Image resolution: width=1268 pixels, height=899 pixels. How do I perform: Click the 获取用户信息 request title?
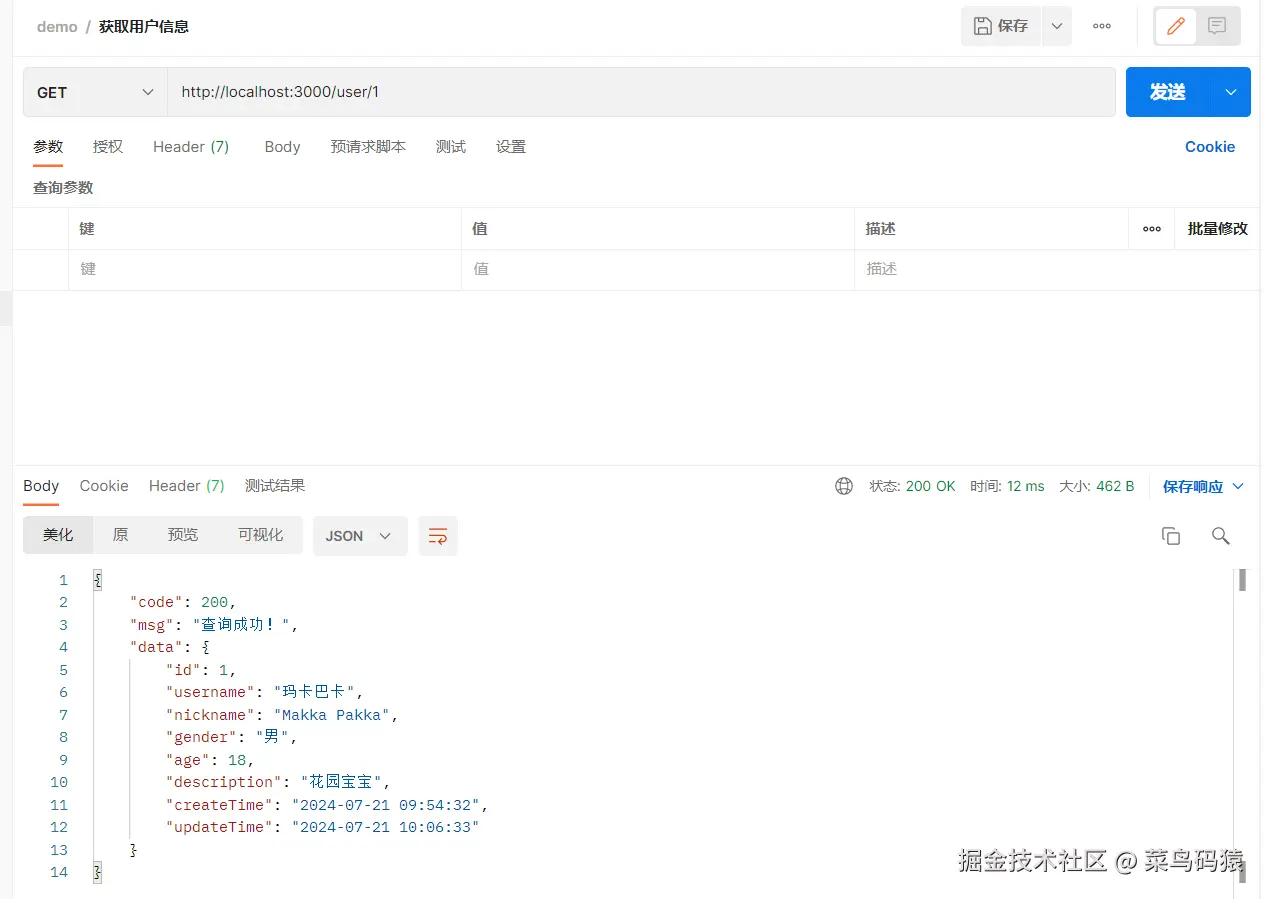click(x=144, y=27)
